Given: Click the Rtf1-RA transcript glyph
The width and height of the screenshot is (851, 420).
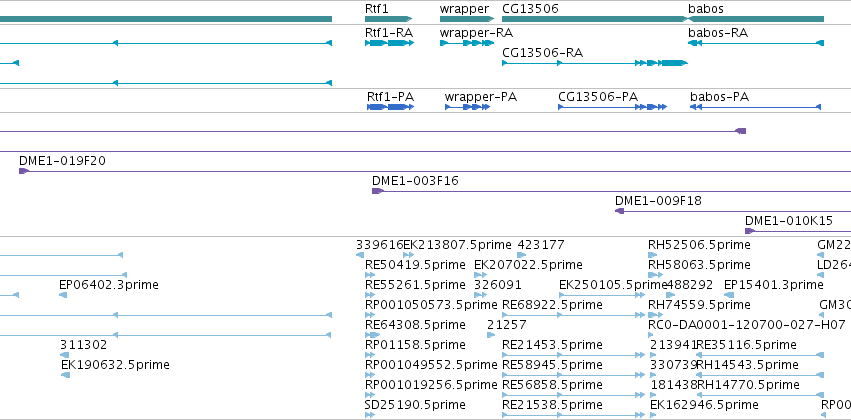Looking at the screenshot, I should point(390,43).
